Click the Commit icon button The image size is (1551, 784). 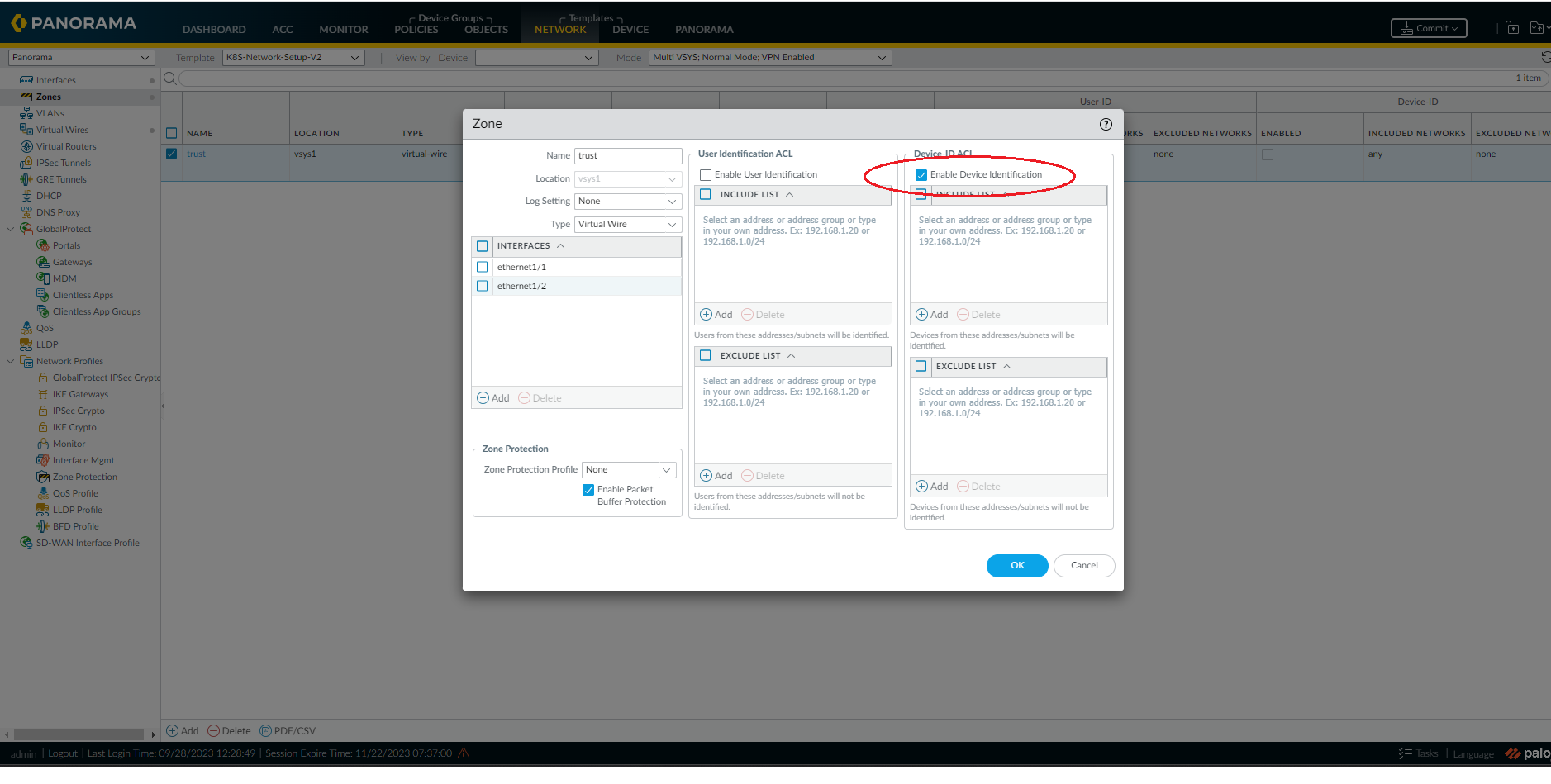(1429, 28)
